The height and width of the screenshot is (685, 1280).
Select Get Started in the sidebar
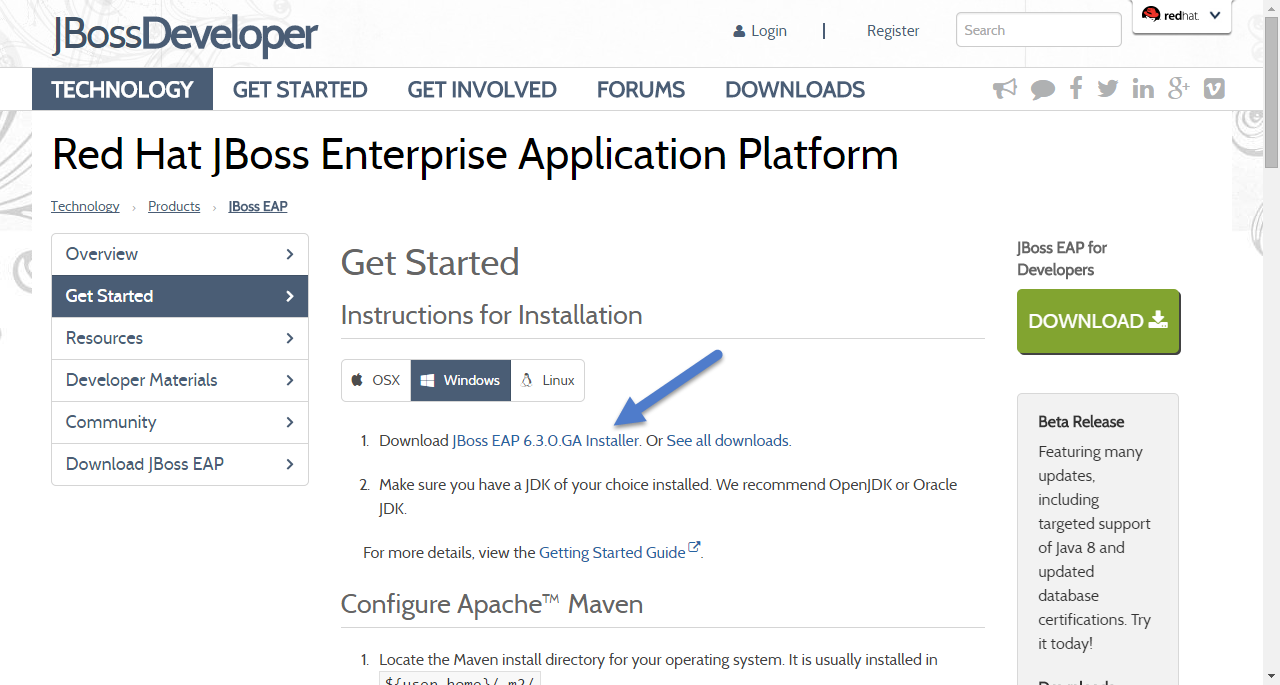coord(180,296)
